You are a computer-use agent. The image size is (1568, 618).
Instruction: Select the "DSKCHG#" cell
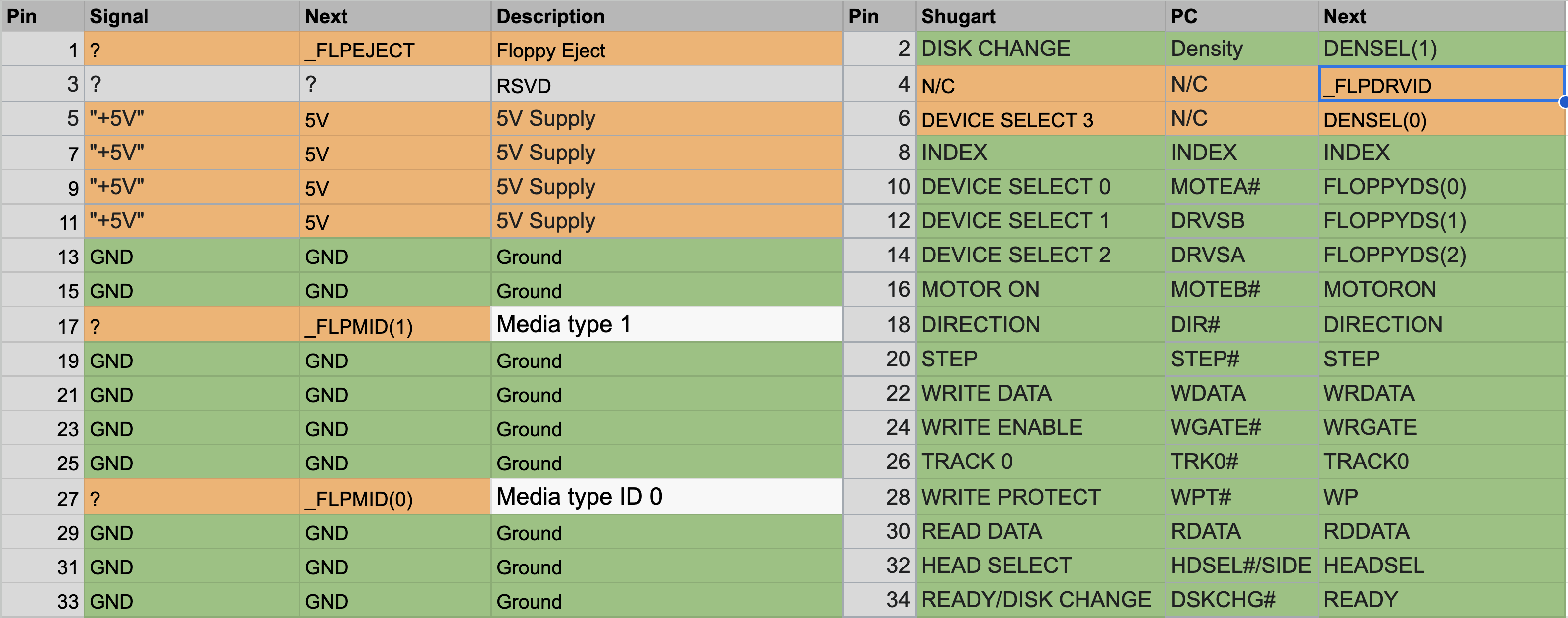point(1240,600)
